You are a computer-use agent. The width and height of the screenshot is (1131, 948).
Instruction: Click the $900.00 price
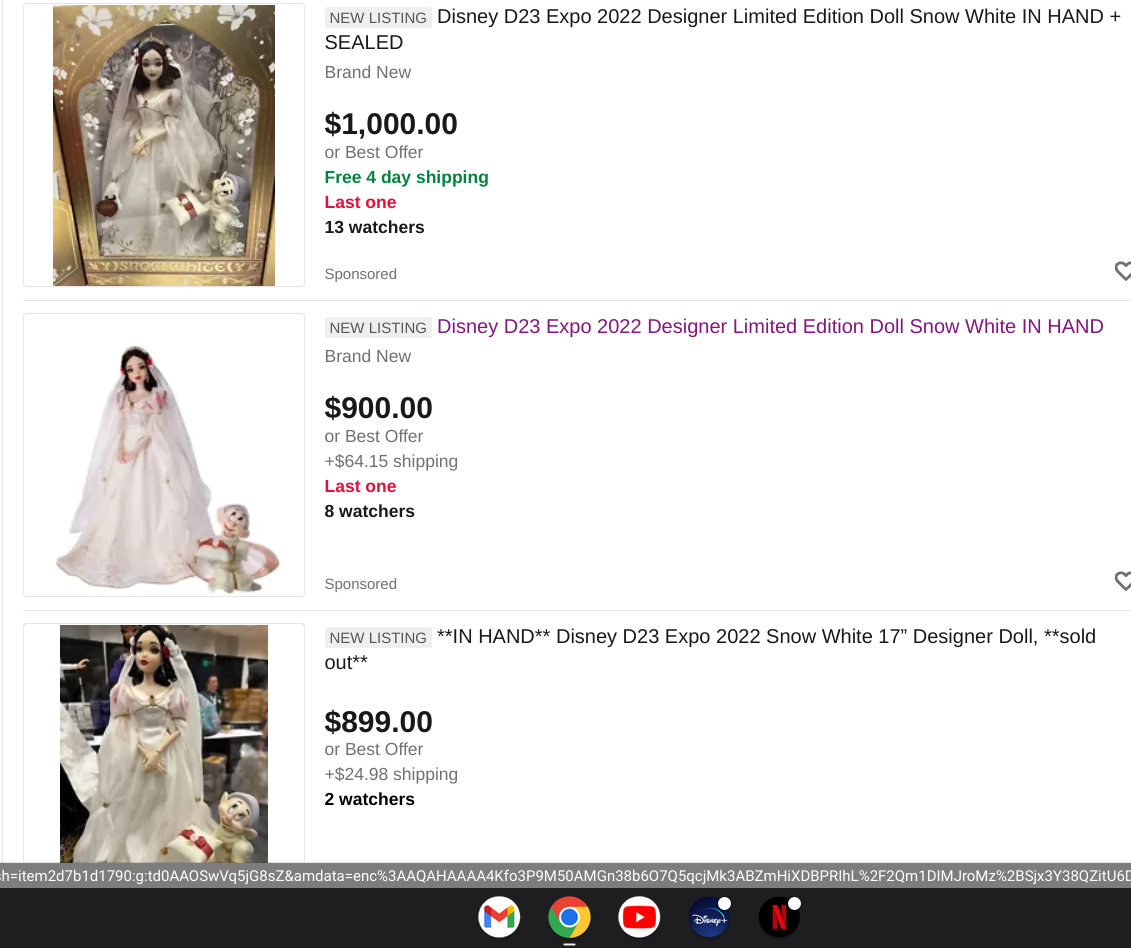click(379, 408)
